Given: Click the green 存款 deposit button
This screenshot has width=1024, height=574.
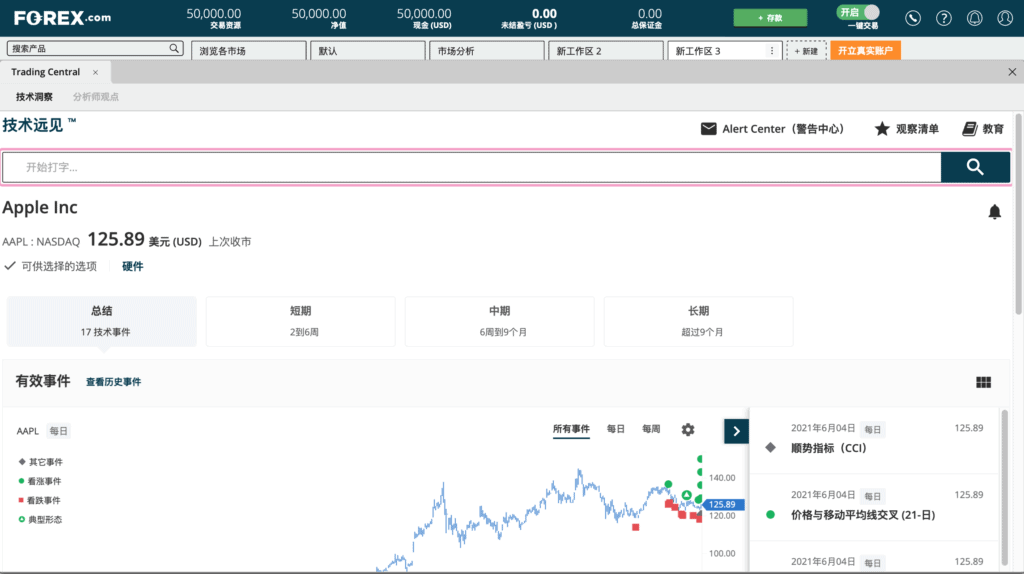Looking at the screenshot, I should [x=770, y=18].
